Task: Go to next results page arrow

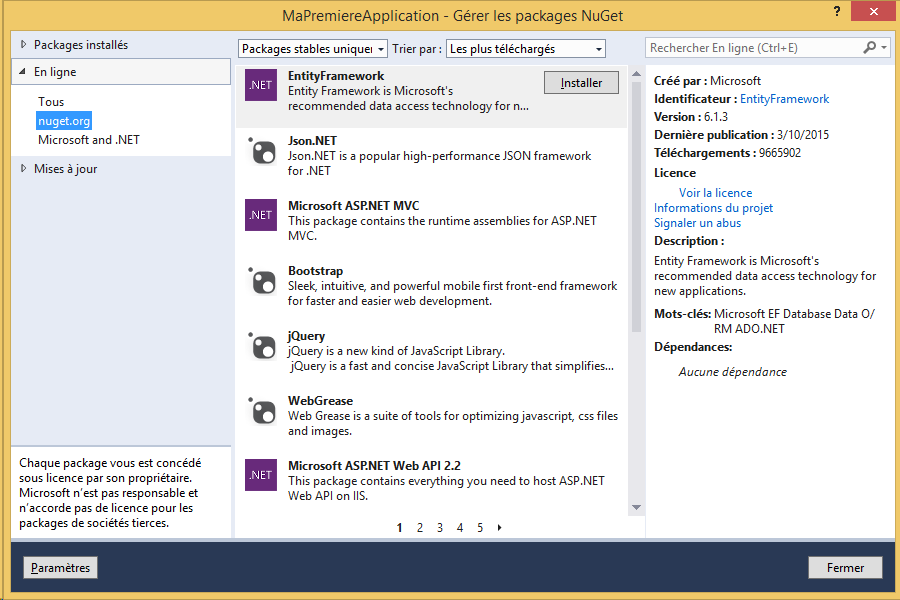Action: pyautogui.click(x=499, y=527)
